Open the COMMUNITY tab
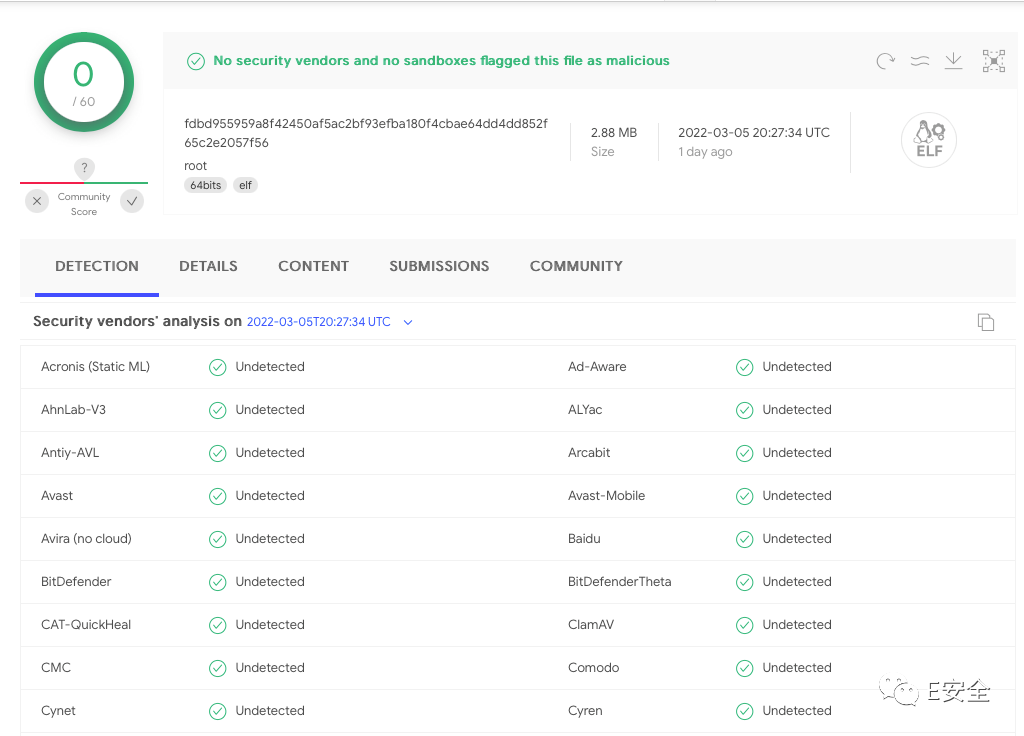 click(x=576, y=266)
